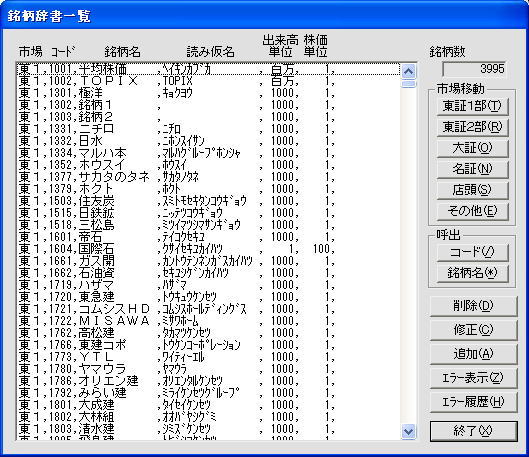Open the 店頭(S) market list
Image resolution: width=529 pixels, height=457 pixels.
472,190
